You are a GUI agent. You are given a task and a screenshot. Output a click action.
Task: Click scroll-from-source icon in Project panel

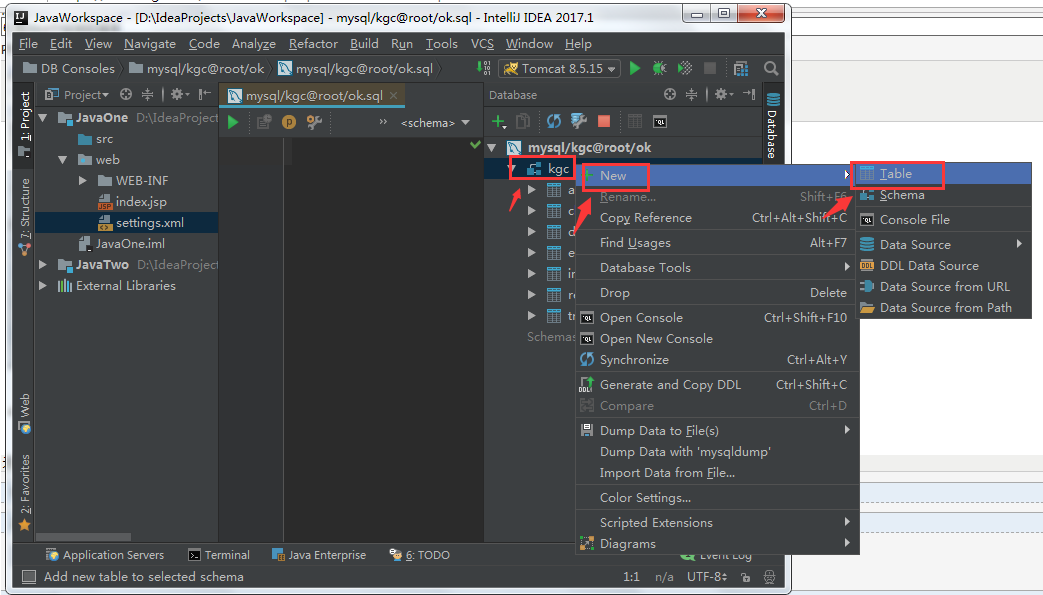click(x=126, y=95)
